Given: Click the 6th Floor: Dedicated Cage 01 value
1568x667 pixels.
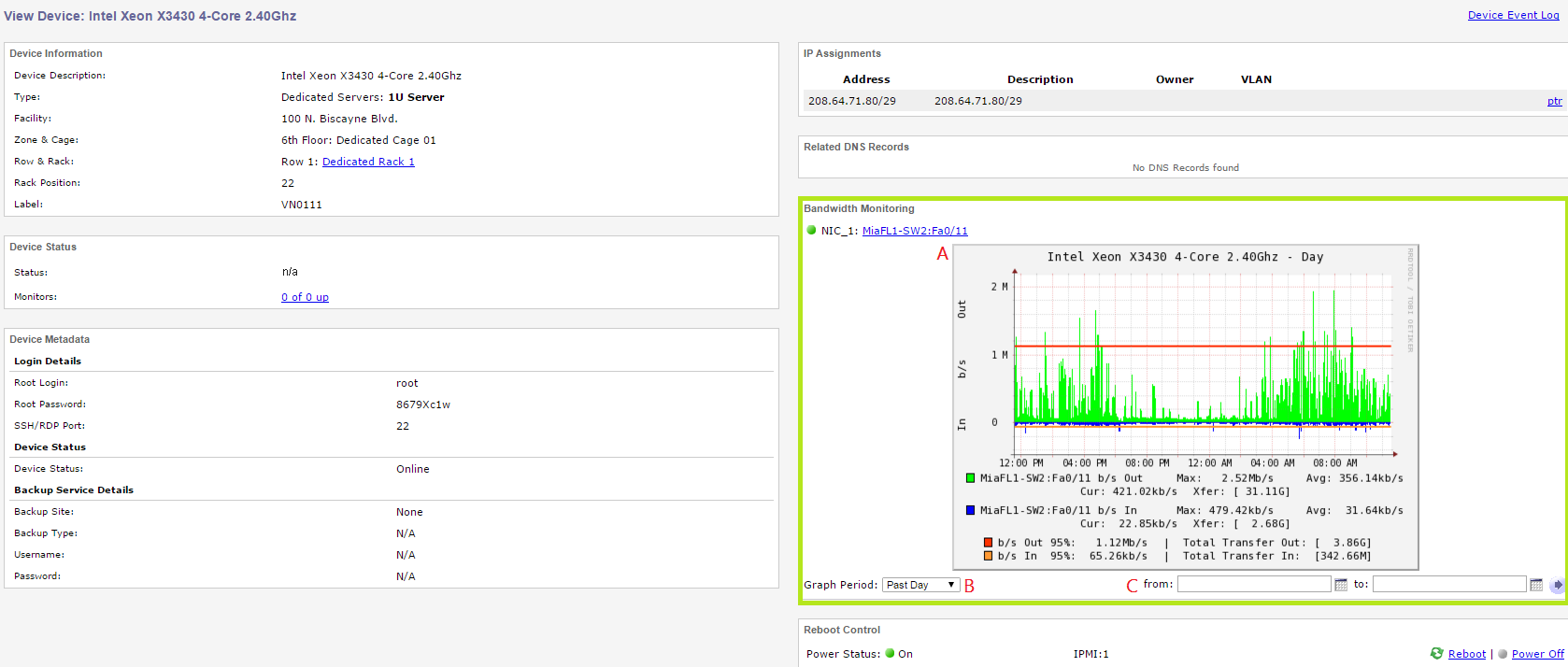Looking at the screenshot, I should 358,140.
